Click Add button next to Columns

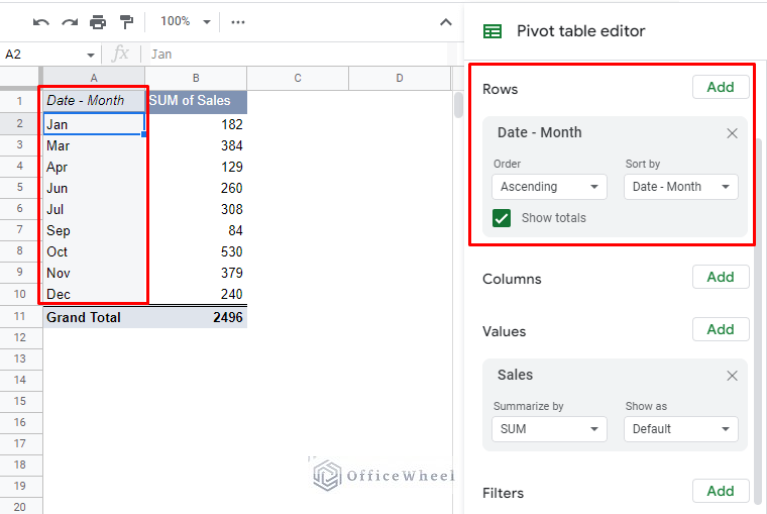(720, 277)
